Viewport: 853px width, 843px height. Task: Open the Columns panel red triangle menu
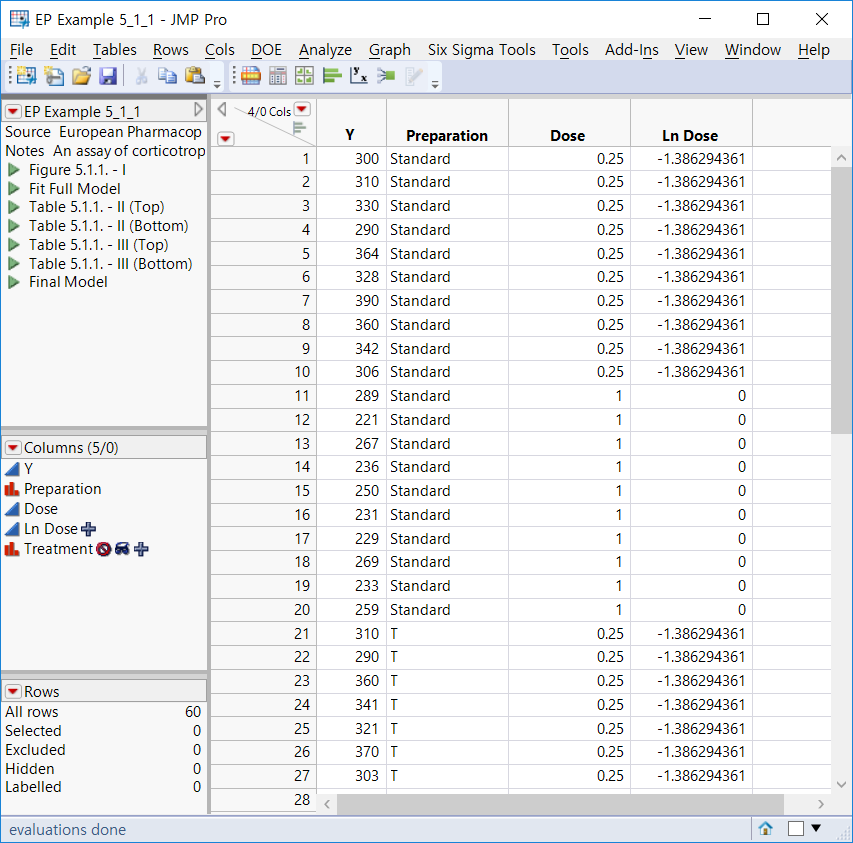(x=13, y=448)
